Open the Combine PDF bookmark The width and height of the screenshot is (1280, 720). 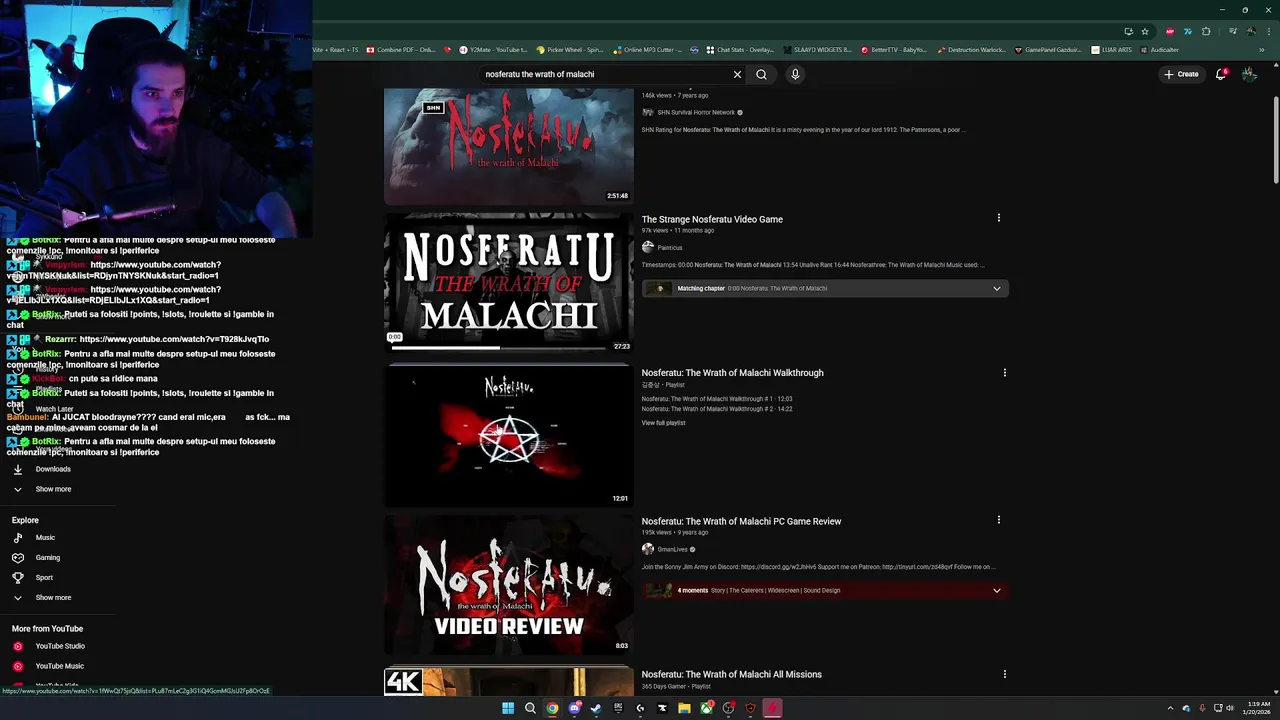(x=401, y=50)
